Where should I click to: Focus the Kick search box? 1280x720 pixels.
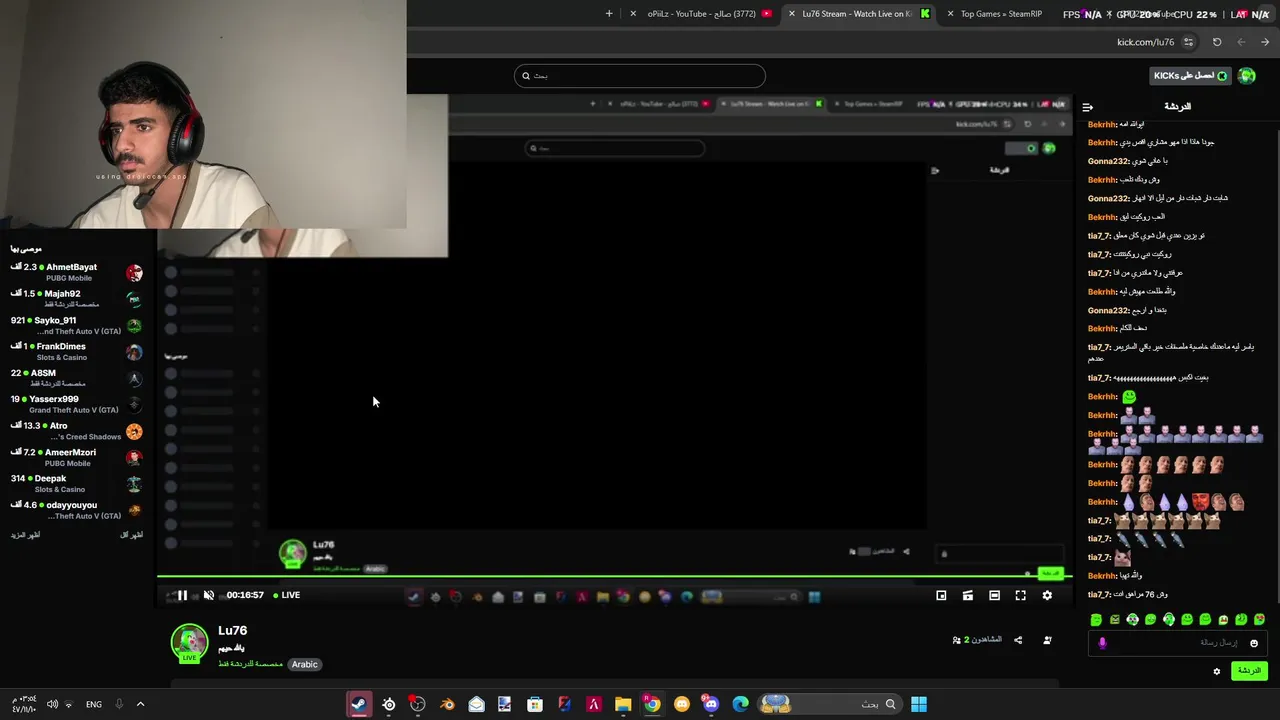coord(640,76)
